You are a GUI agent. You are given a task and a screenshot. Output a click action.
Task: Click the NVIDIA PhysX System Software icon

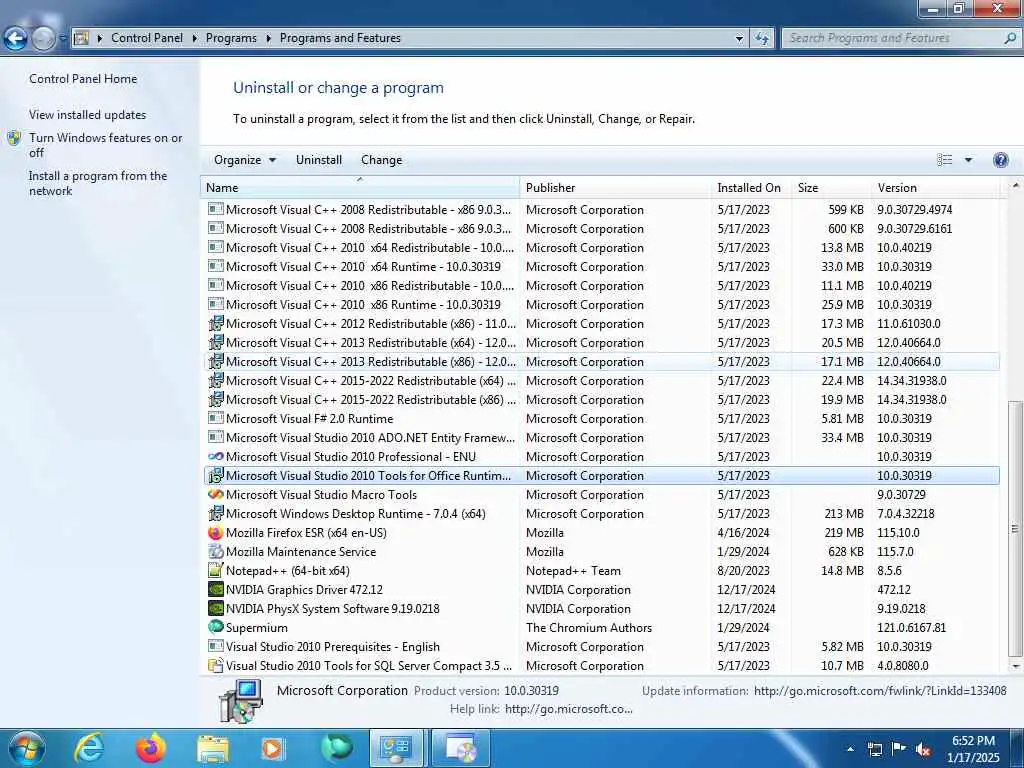[x=216, y=609]
